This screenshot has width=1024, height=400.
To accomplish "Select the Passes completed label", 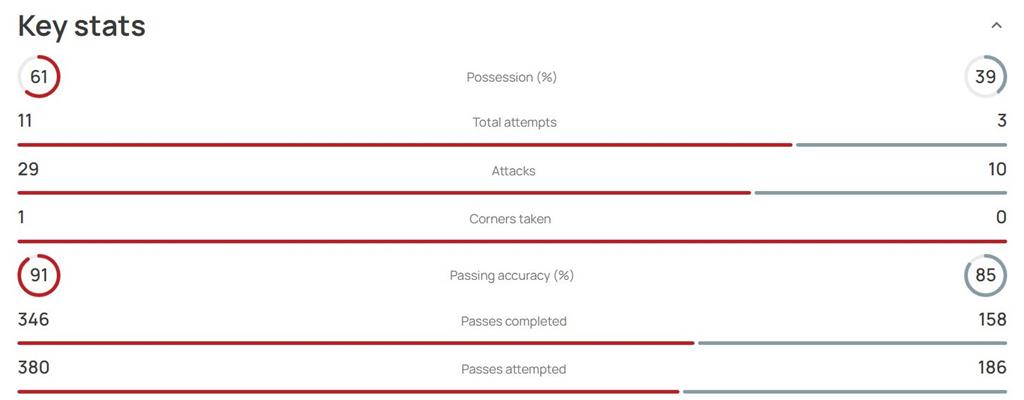I will (x=514, y=322).
